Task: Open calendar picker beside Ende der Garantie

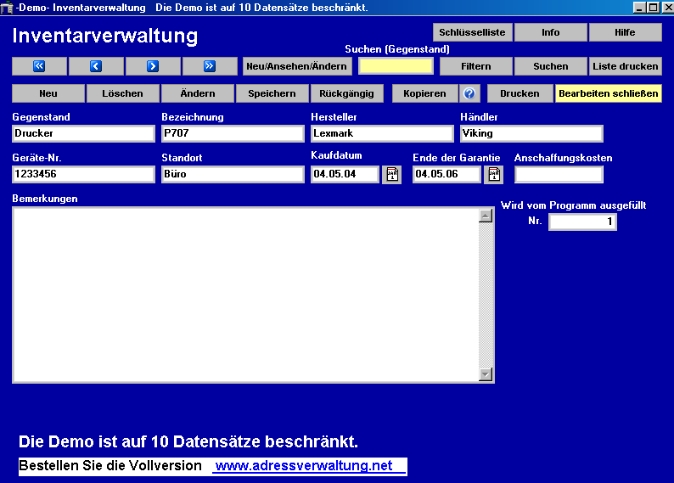Action: coord(494,174)
